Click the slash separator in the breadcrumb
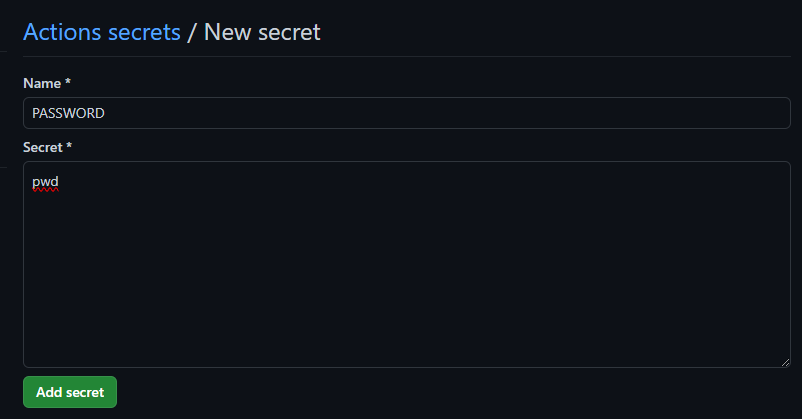 click(x=192, y=32)
